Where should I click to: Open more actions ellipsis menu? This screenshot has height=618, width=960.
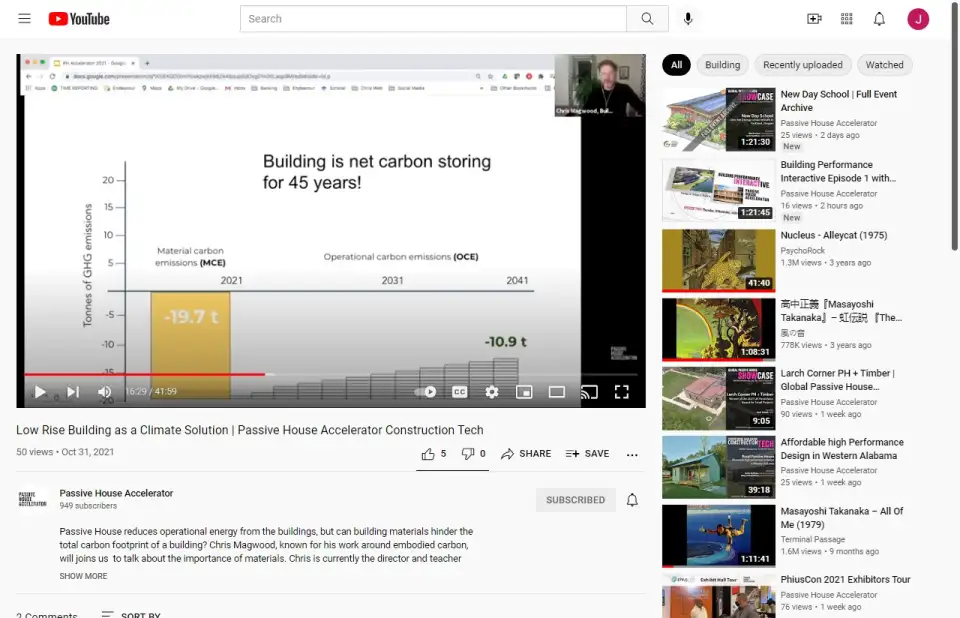click(x=632, y=454)
